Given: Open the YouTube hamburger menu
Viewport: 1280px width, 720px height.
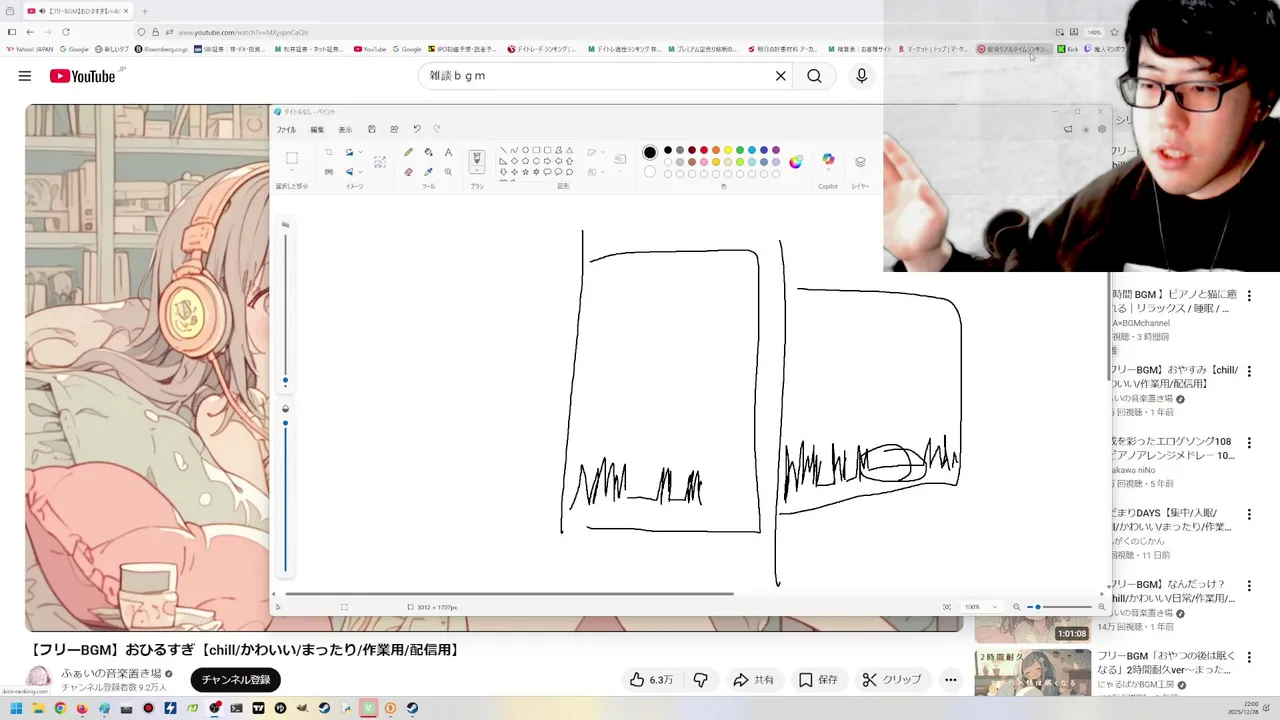Looking at the screenshot, I should pyautogui.click(x=25, y=76).
